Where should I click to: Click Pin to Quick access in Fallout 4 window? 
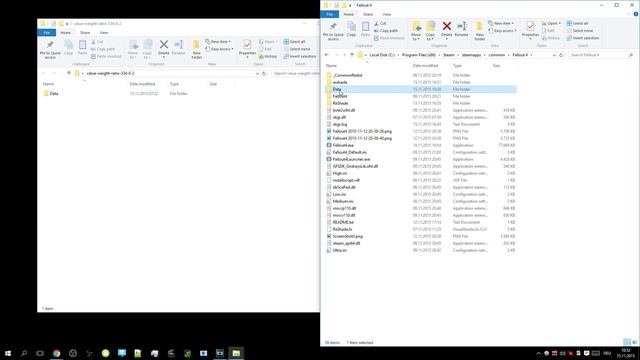click(333, 31)
